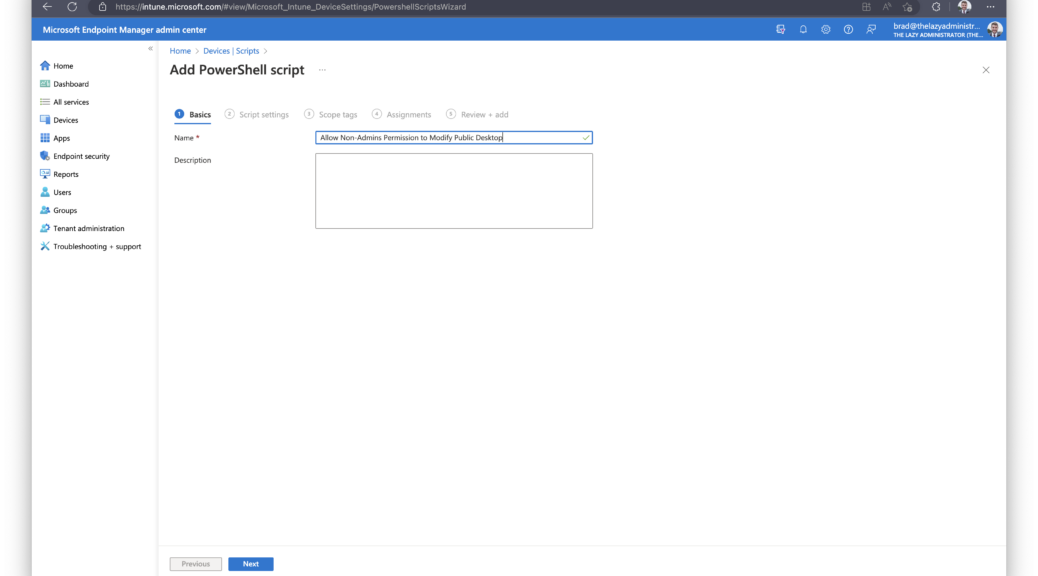This screenshot has height=576, width=1038.
Task: Click the browser address bar URL
Action: (291, 7)
